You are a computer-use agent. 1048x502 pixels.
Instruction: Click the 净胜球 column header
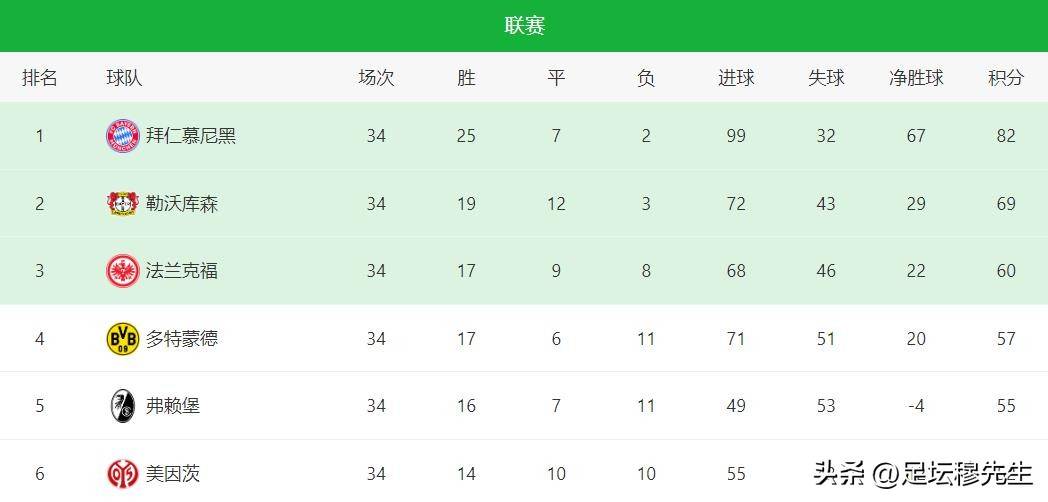(916, 78)
